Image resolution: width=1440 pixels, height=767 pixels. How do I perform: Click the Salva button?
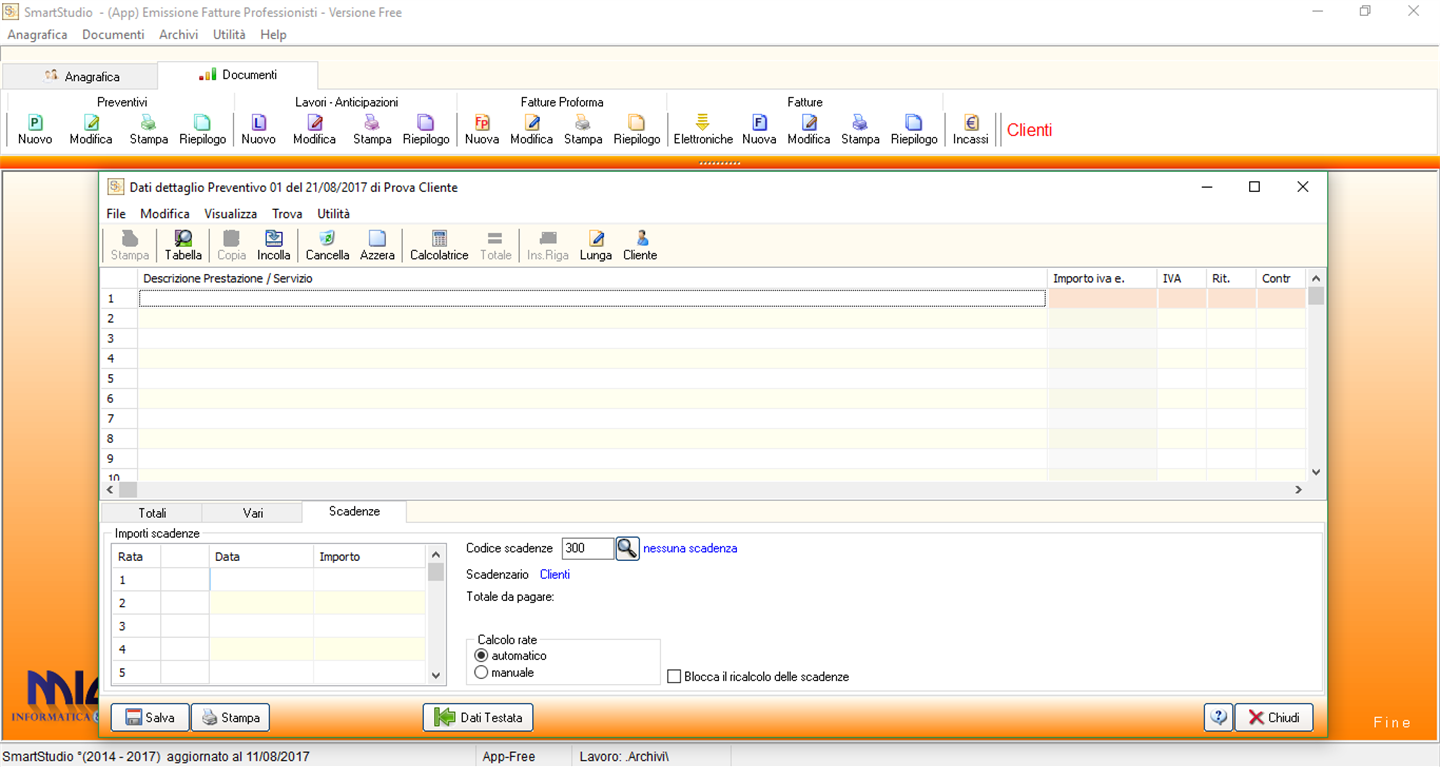tap(150, 717)
